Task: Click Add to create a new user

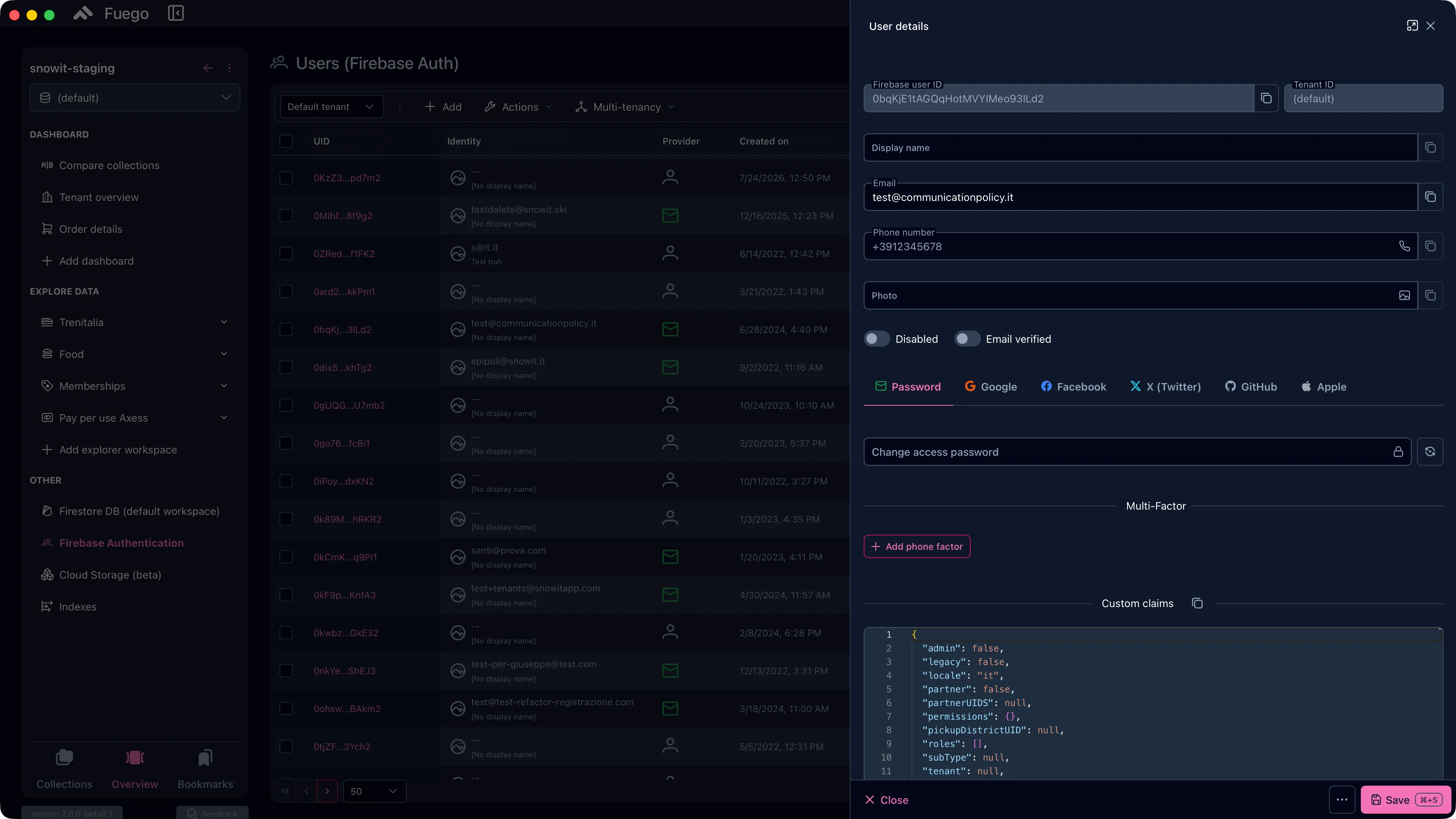Action: tap(443, 107)
